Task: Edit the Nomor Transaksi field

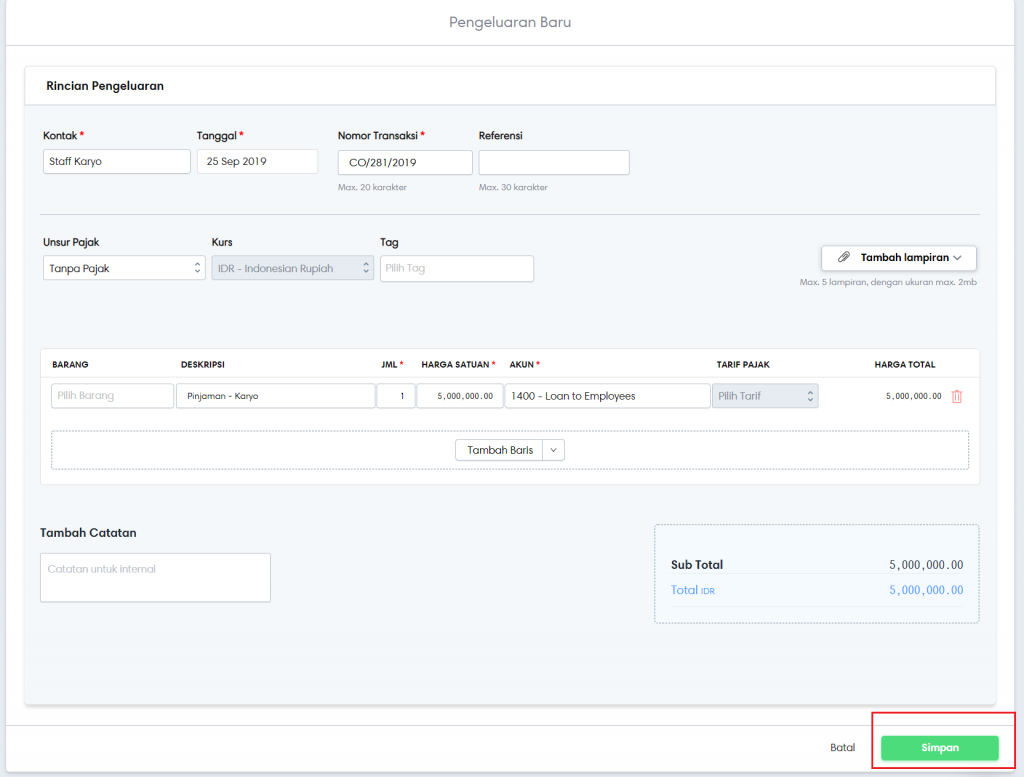Action: [405, 162]
